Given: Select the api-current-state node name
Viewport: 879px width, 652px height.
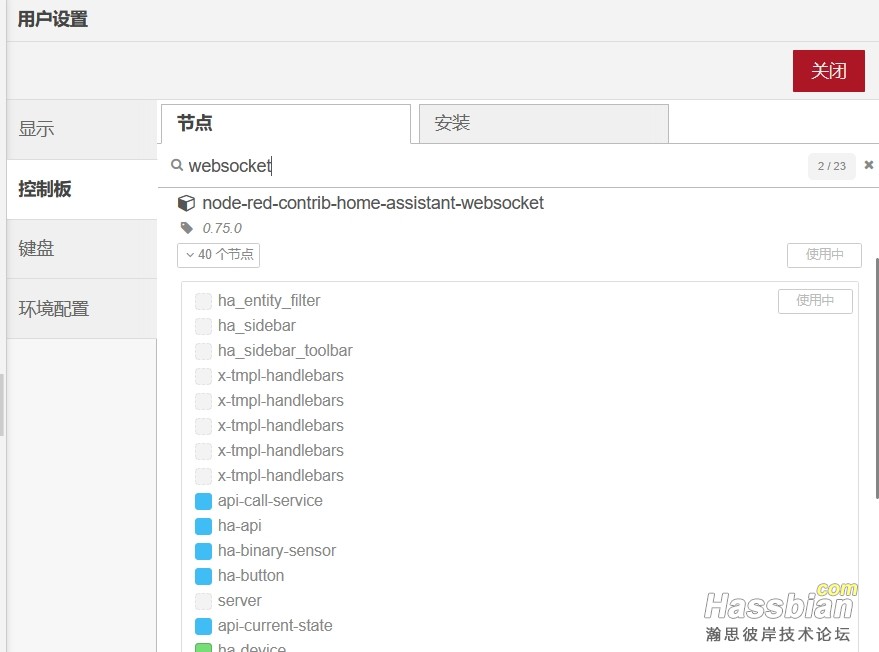Looking at the screenshot, I should coord(275,626).
